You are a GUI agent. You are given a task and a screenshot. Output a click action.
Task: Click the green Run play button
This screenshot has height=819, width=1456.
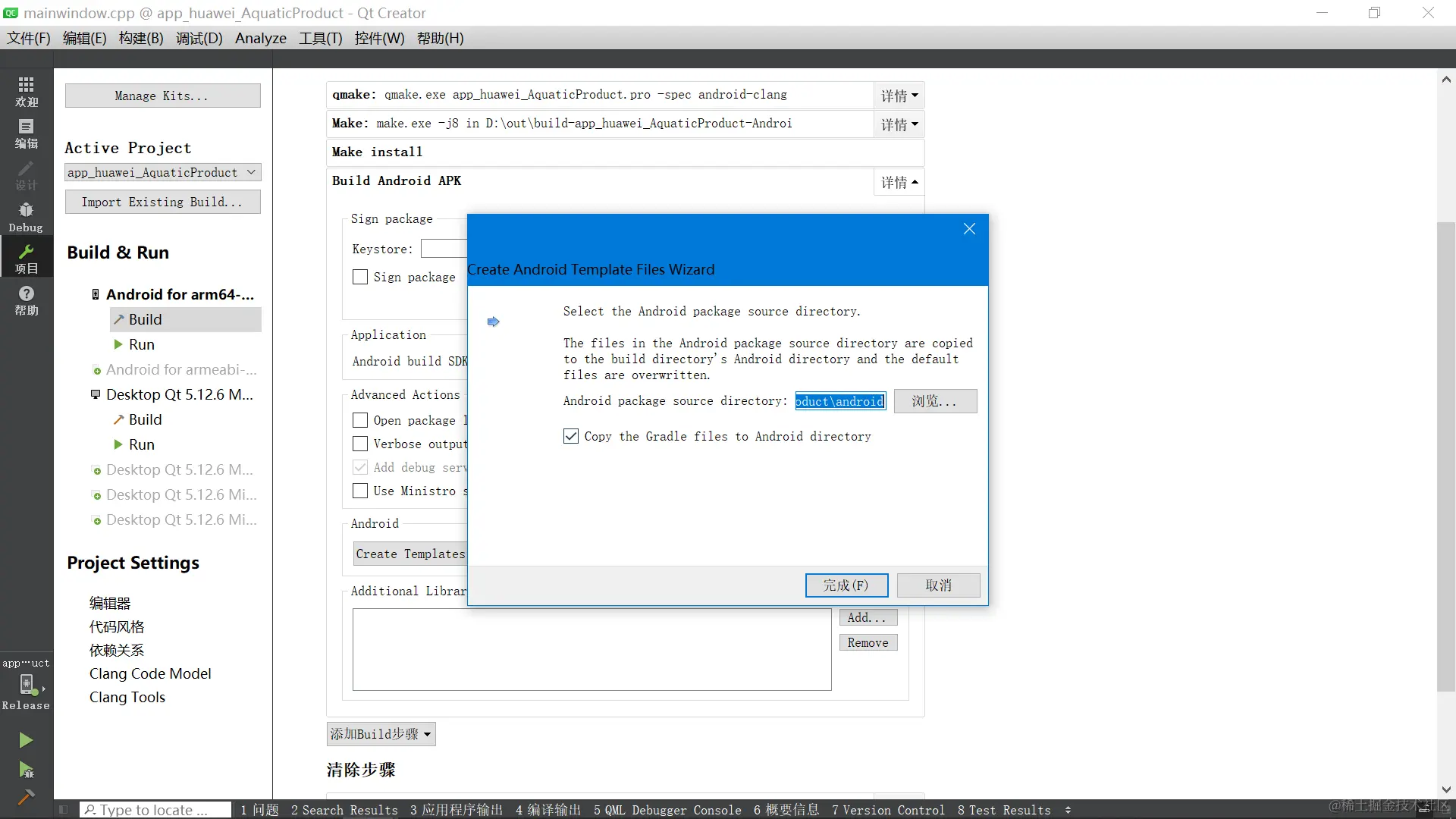pyautogui.click(x=26, y=740)
